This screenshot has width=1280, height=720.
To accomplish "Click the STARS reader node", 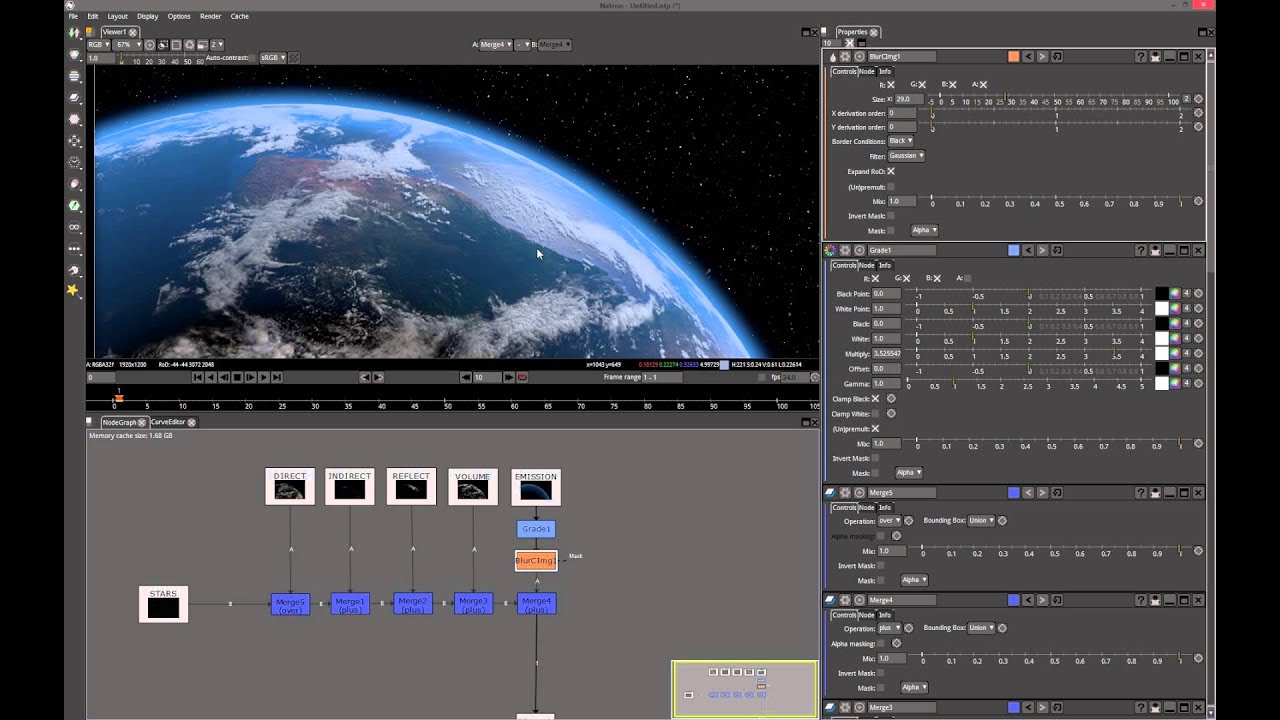I will (x=163, y=604).
